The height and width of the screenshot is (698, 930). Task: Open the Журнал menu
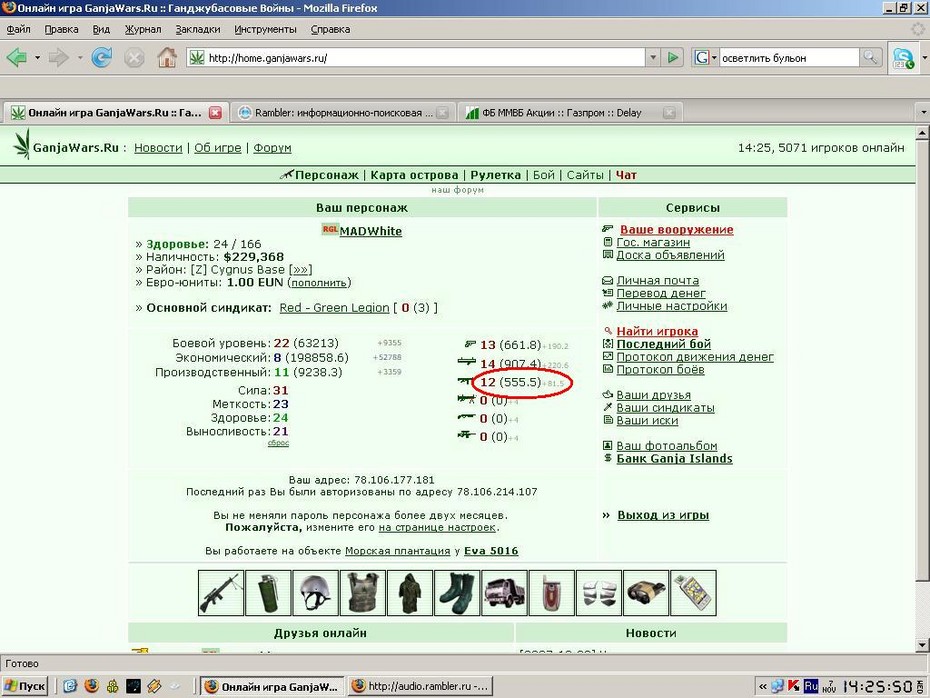tap(143, 29)
